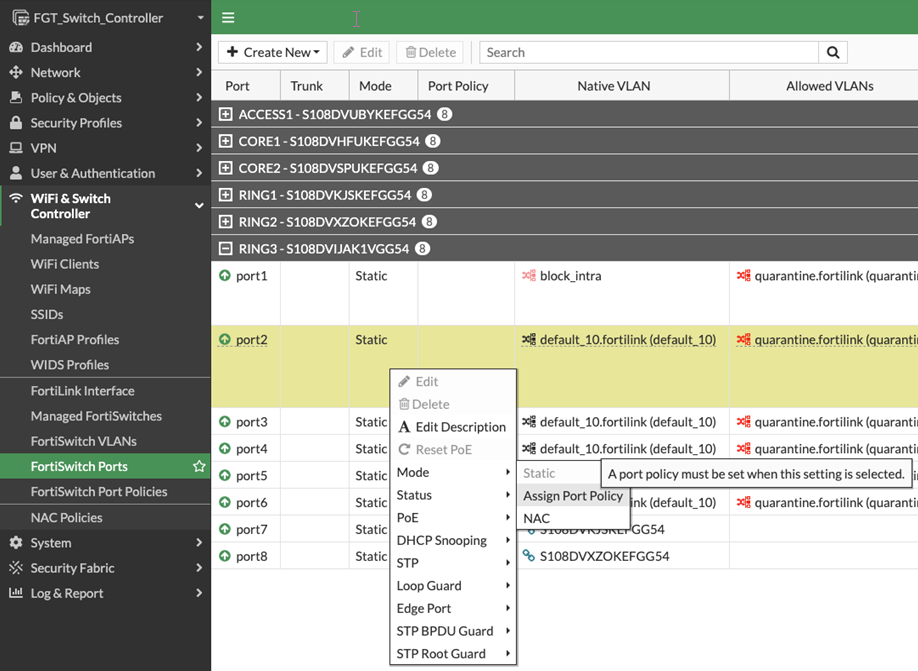Click the Search input field
Screen dimensions: 918x671
(x=649, y=53)
